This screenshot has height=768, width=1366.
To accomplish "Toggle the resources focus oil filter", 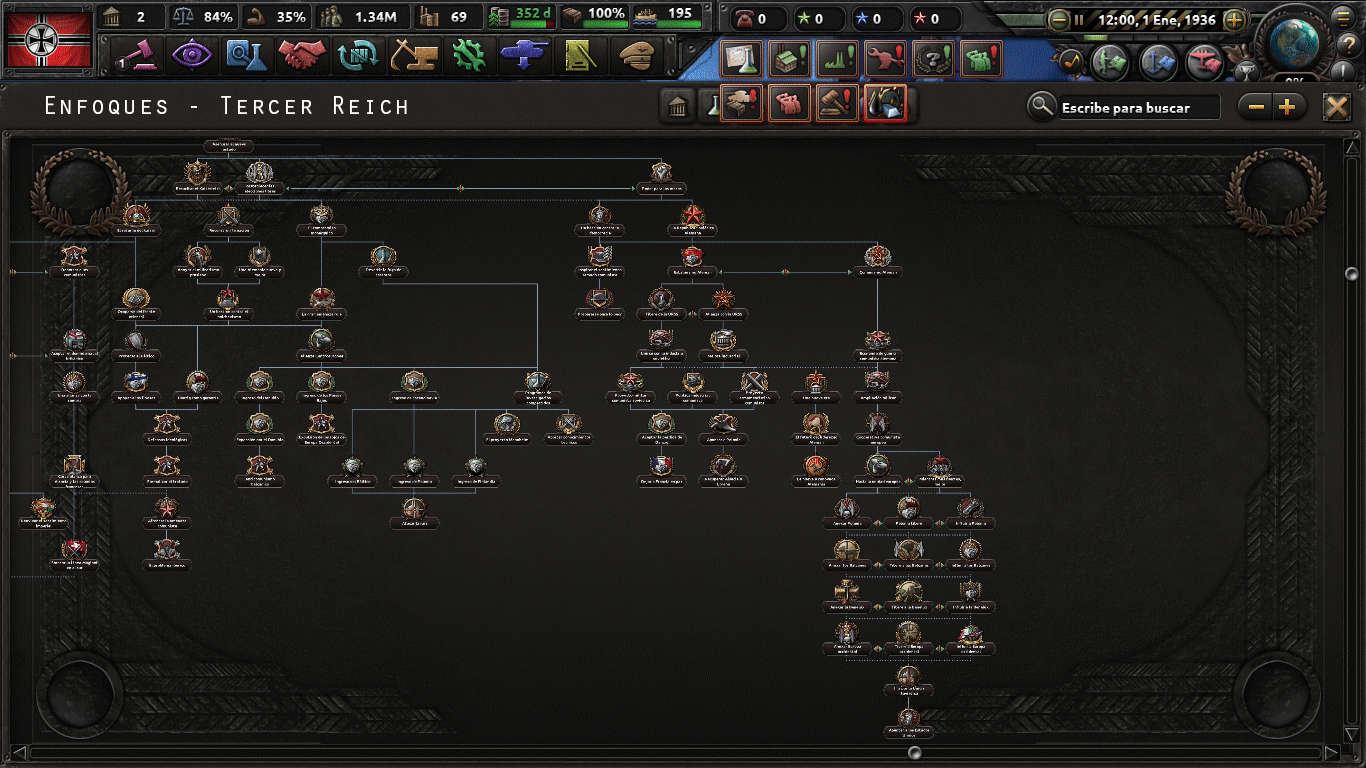I will coord(885,104).
